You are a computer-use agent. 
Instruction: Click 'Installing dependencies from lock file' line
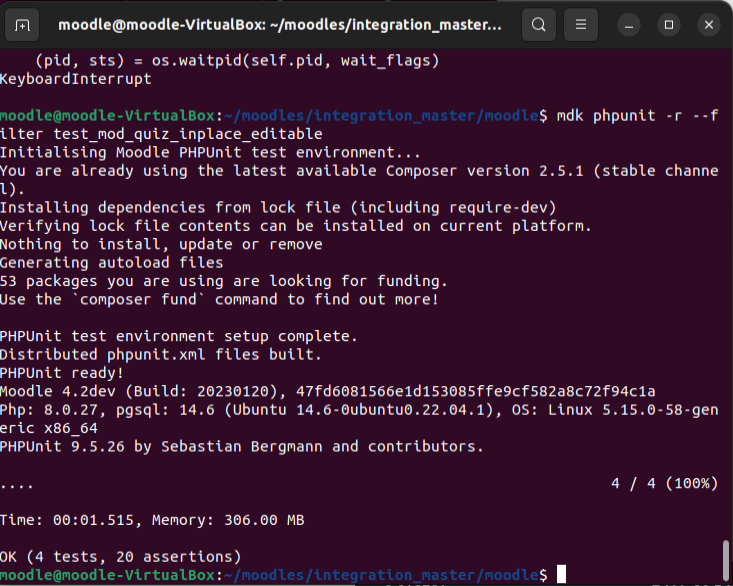(278, 207)
